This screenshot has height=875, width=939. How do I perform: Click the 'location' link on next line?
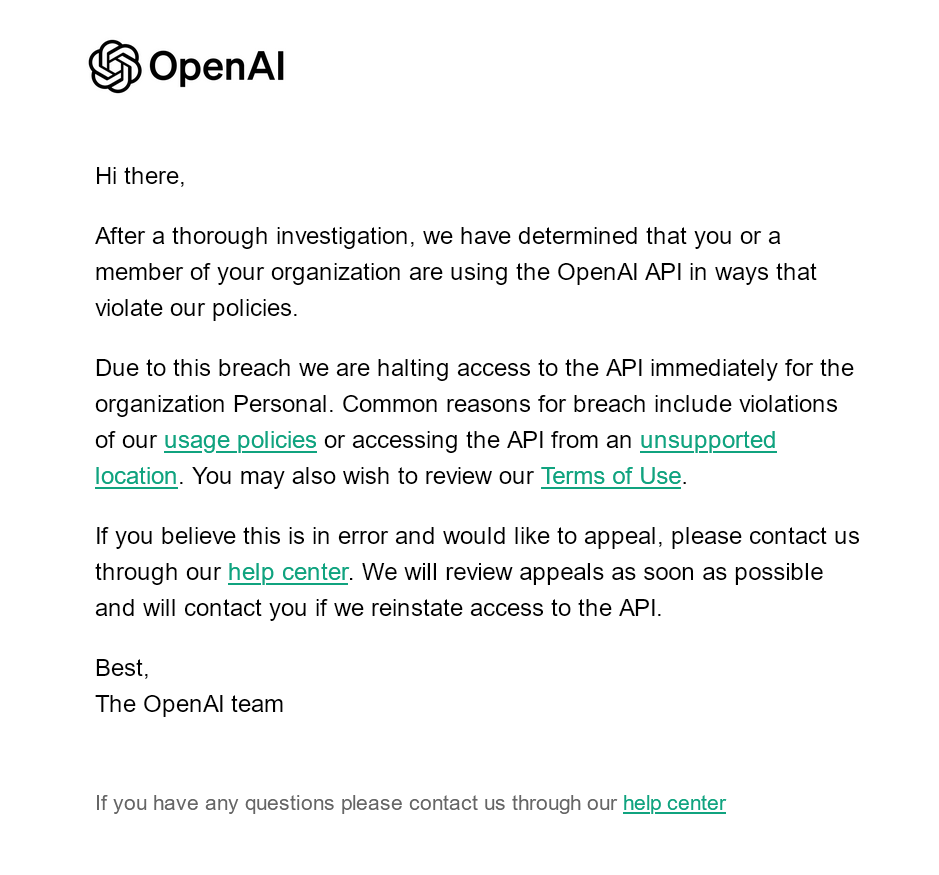pyautogui.click(x=137, y=476)
